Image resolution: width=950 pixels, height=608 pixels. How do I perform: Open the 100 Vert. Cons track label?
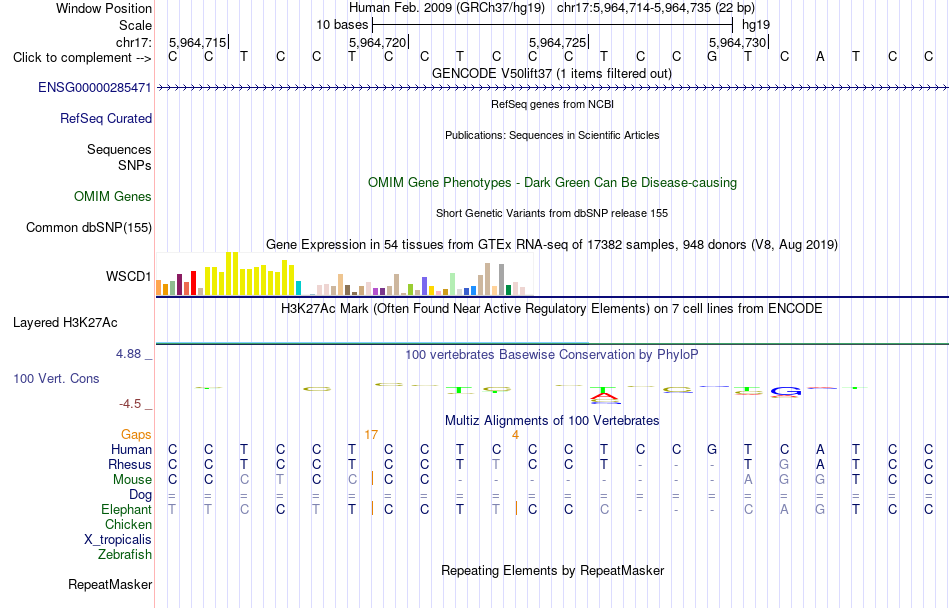pos(56,378)
